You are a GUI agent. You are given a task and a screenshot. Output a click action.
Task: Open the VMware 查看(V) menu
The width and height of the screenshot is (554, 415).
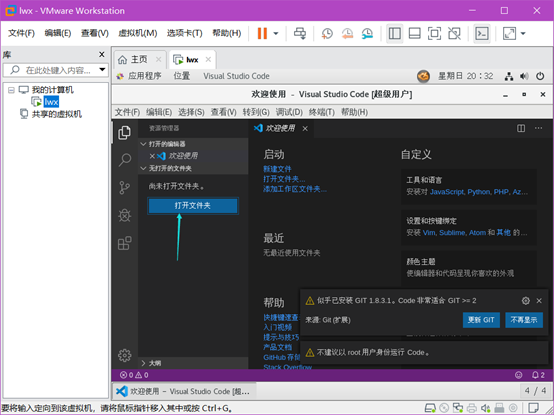point(95,33)
